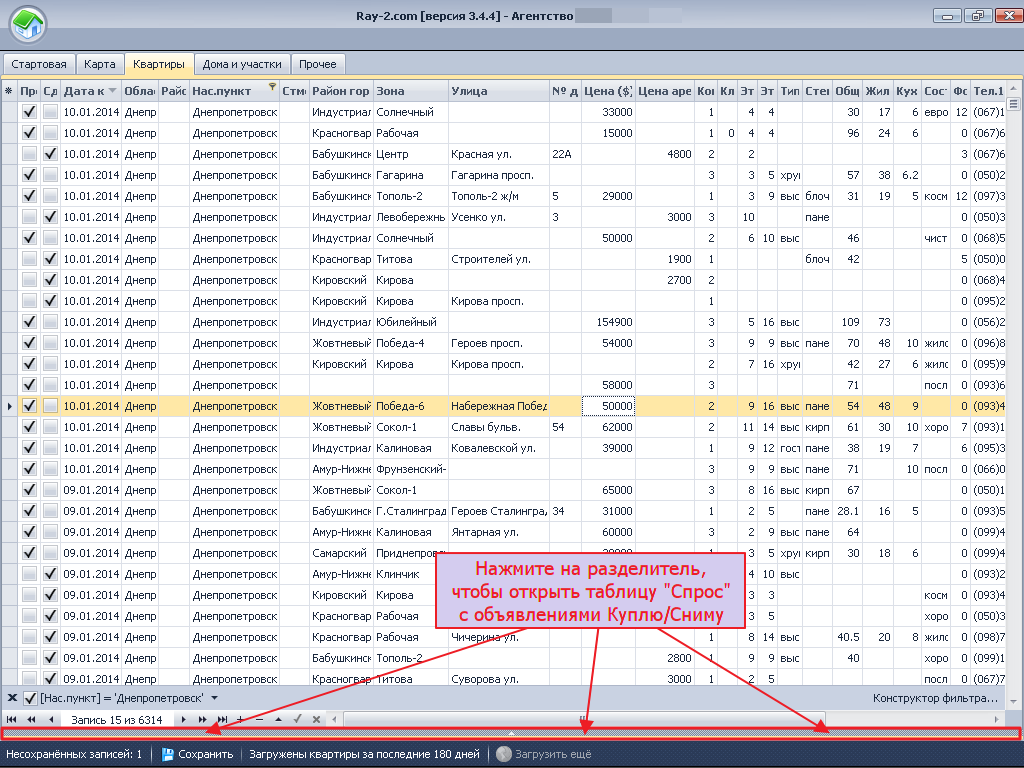This screenshot has width=1024, height=768.
Task: Click the filter funnel on Нас.пункт column
Action: click(x=272, y=87)
